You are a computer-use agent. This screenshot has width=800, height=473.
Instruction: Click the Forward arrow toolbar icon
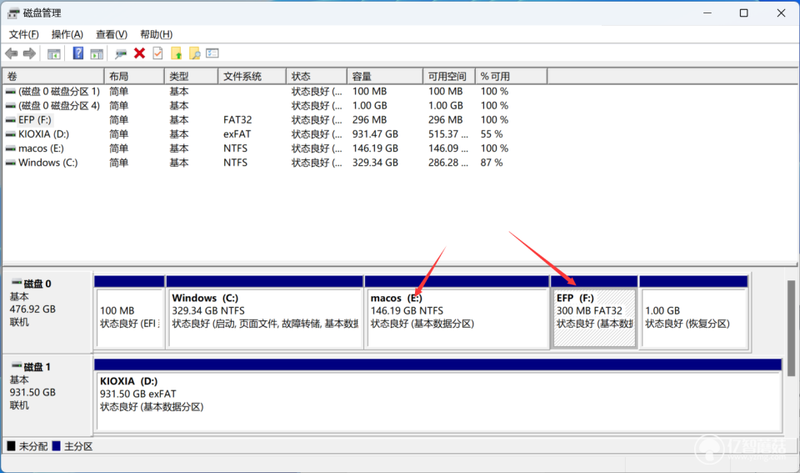click(30, 53)
